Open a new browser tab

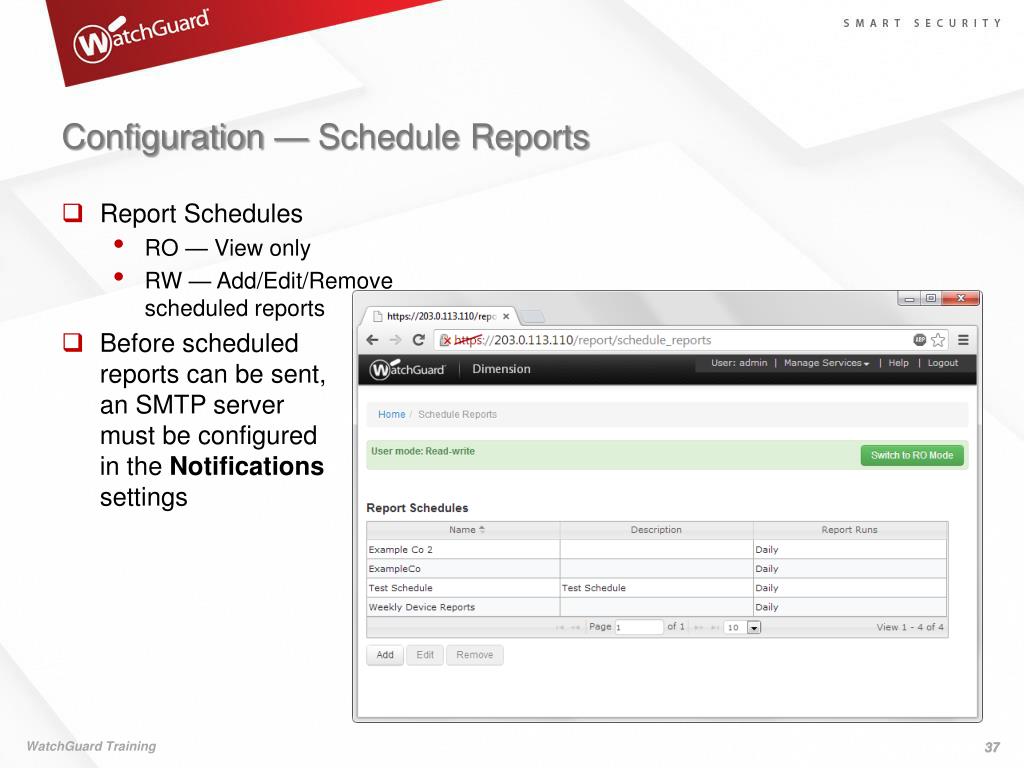534,317
